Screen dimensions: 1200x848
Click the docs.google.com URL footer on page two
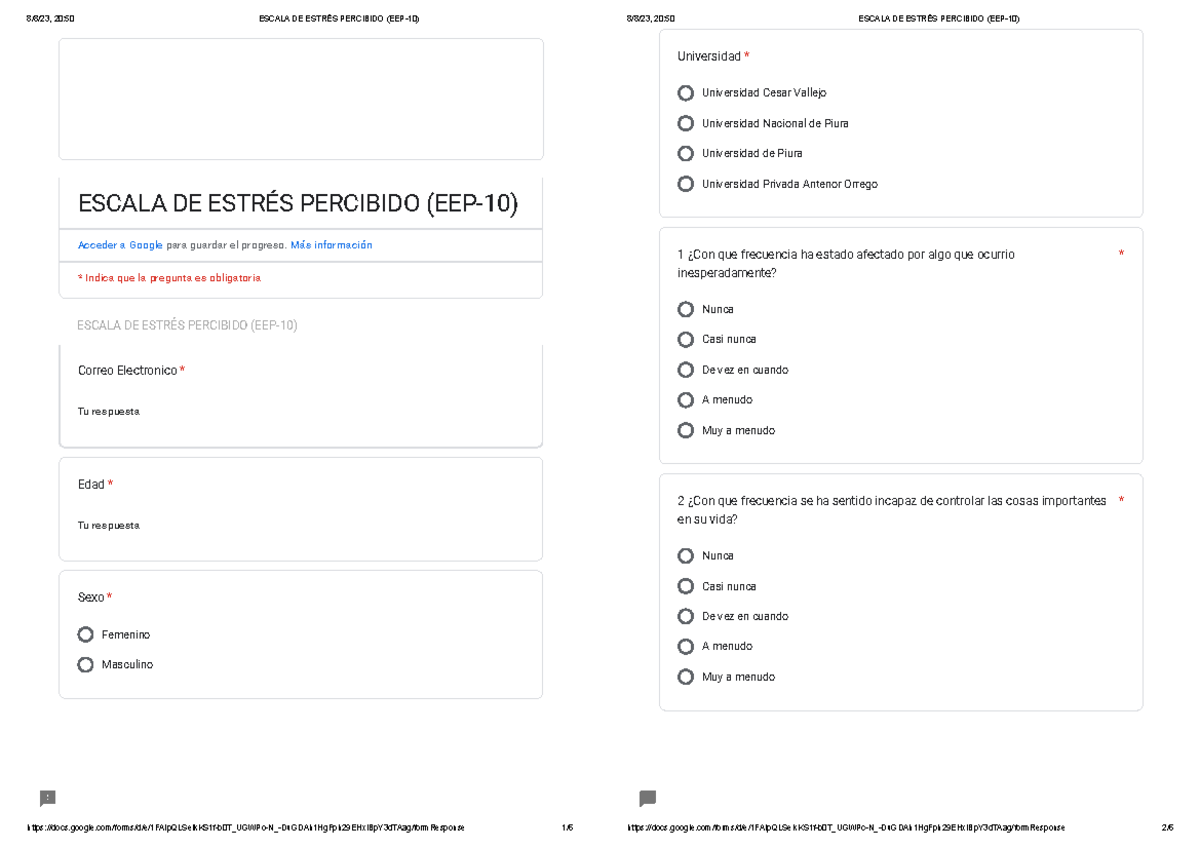[x=846, y=828]
